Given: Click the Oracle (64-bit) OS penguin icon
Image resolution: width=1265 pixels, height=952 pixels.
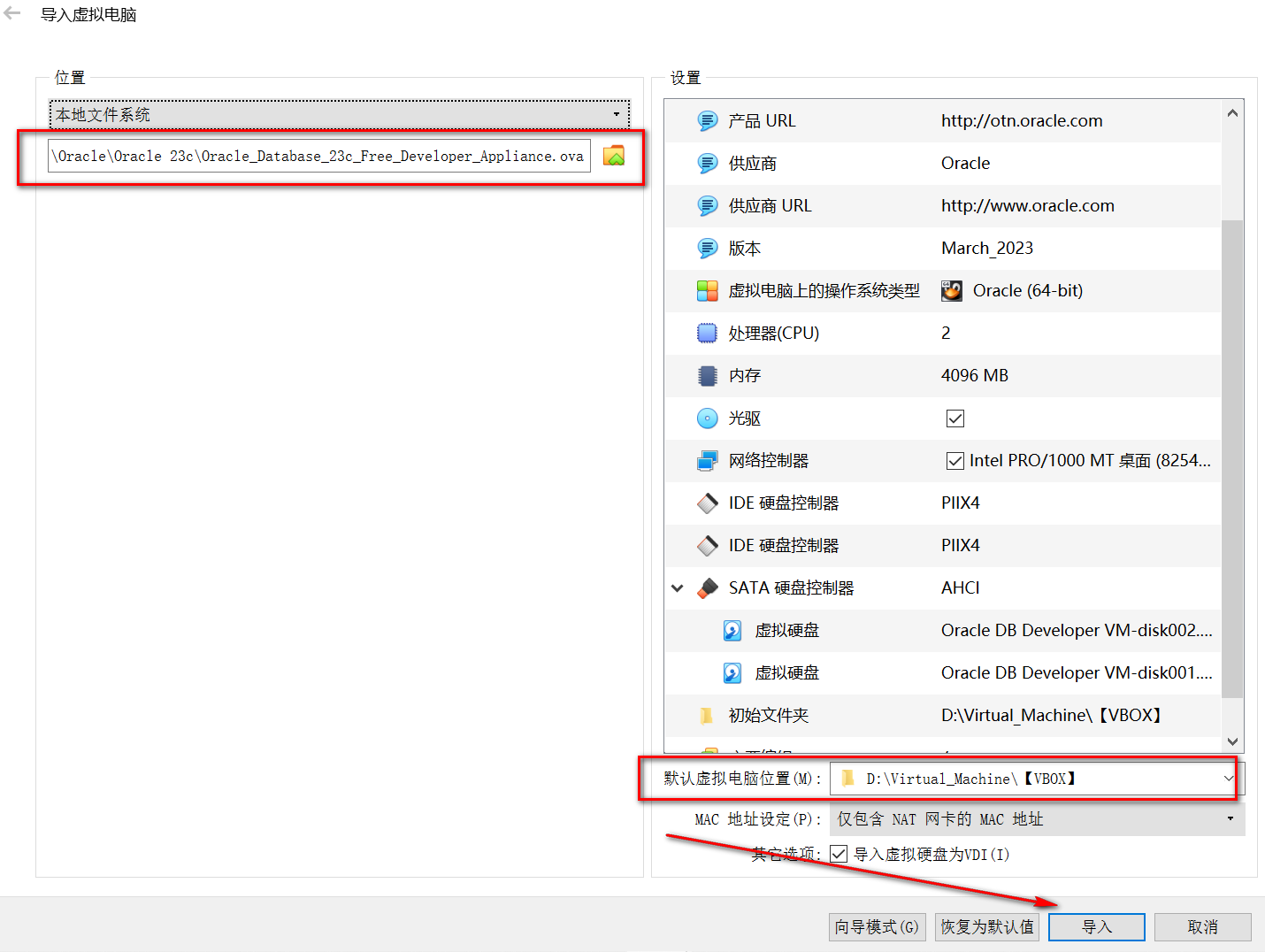Looking at the screenshot, I should pyautogui.click(x=952, y=291).
